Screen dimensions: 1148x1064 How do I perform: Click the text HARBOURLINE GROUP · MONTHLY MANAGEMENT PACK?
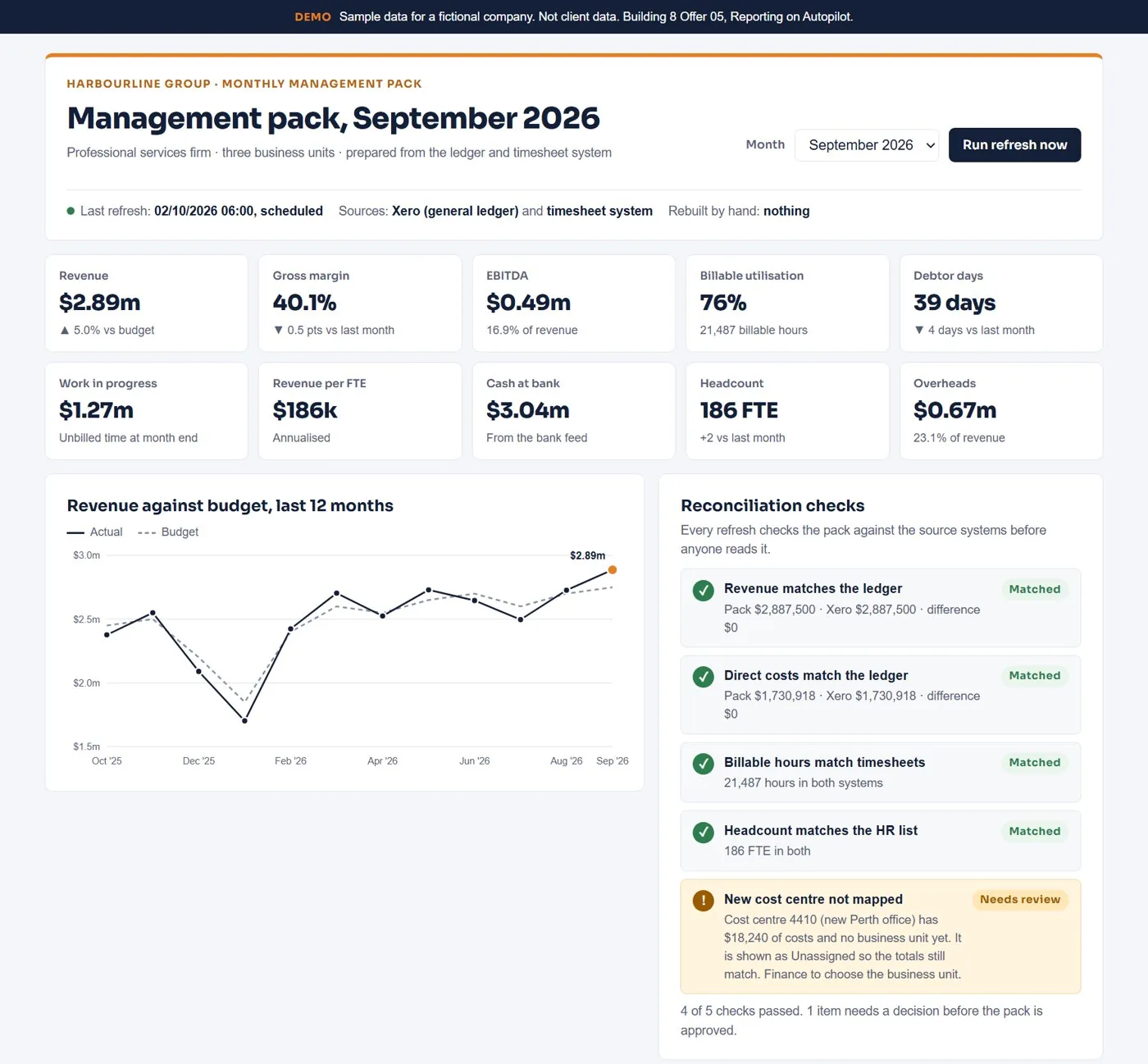tap(244, 84)
